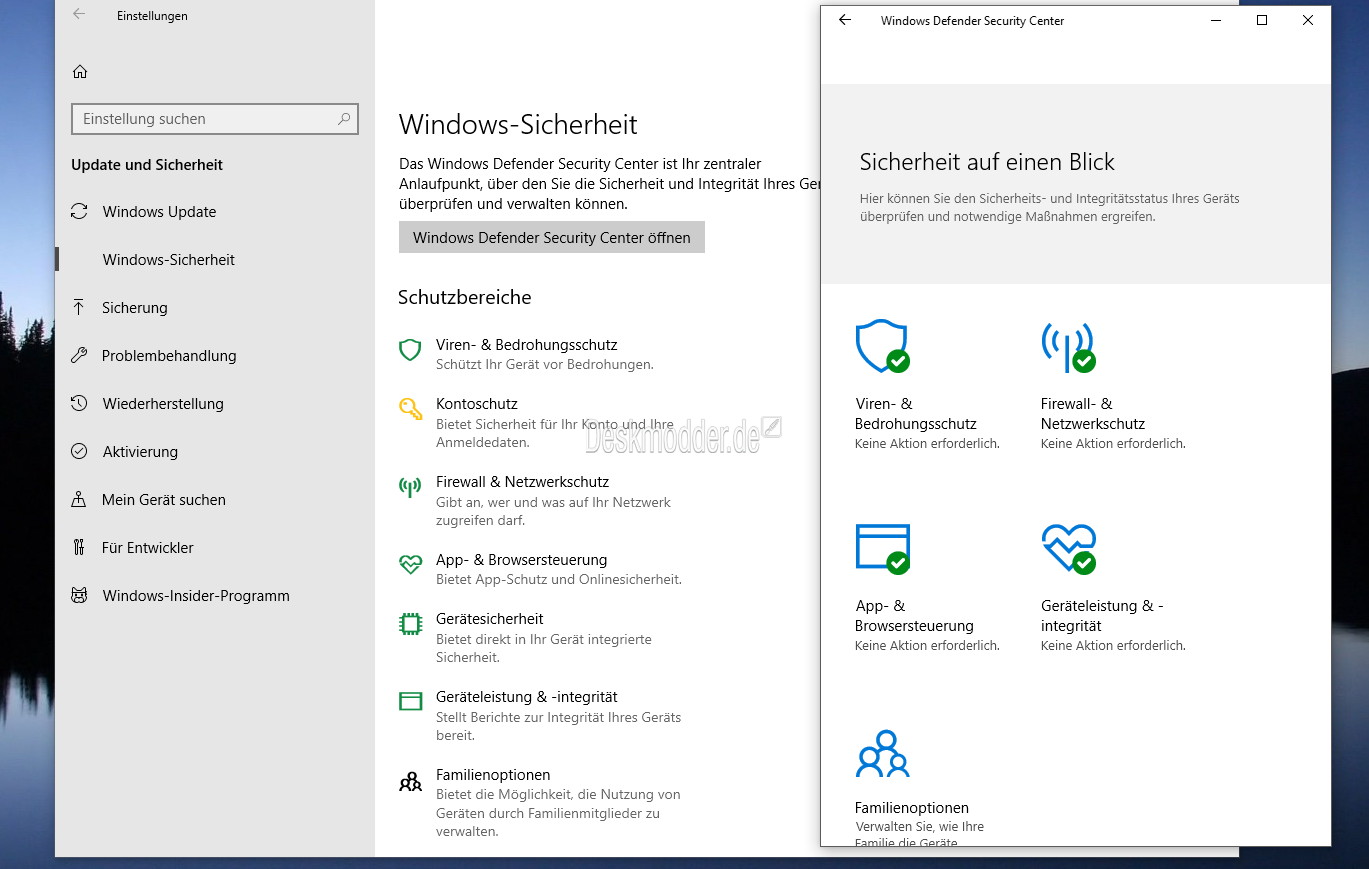Click the Gerätesicherheit chip icon
This screenshot has width=1369, height=869.
tap(410, 623)
